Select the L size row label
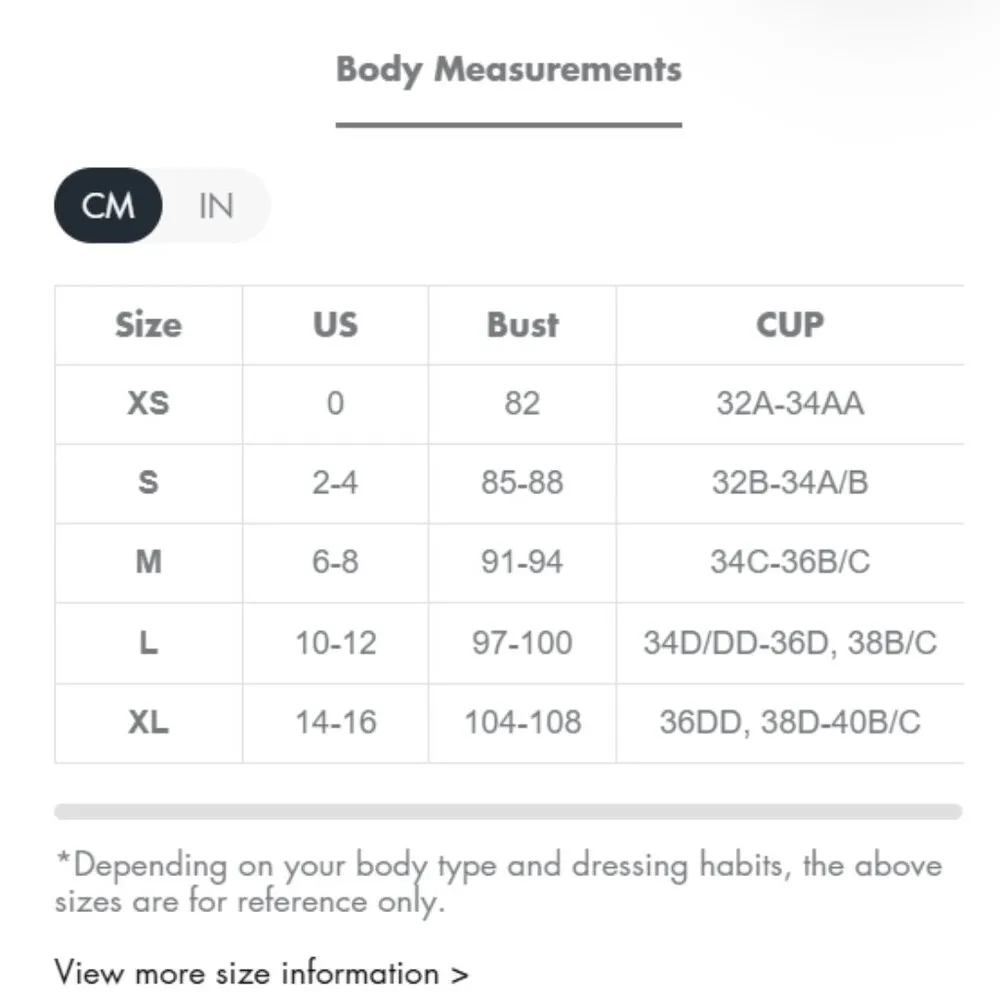 (148, 642)
